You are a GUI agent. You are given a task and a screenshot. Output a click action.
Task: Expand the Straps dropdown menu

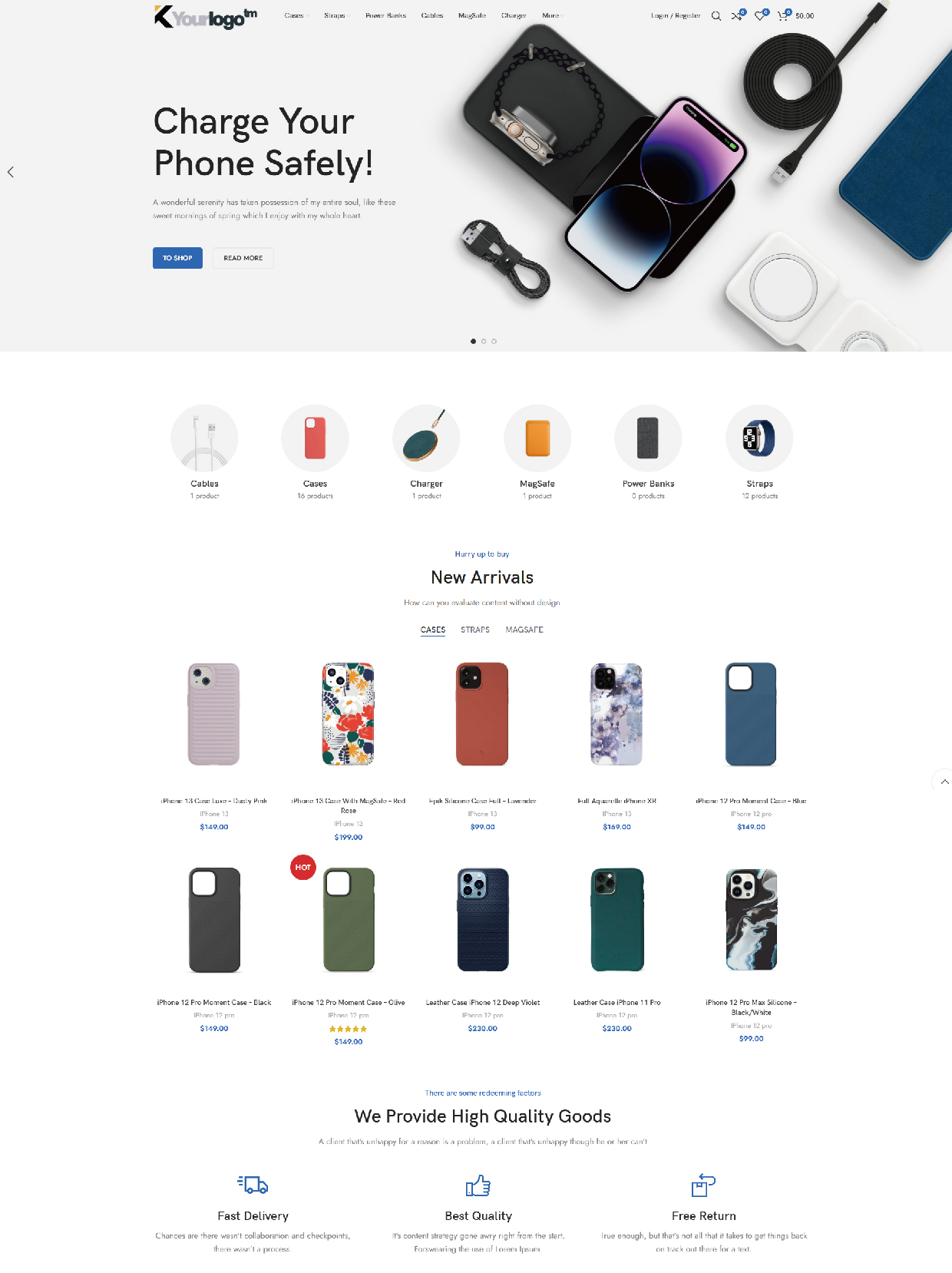[336, 15]
